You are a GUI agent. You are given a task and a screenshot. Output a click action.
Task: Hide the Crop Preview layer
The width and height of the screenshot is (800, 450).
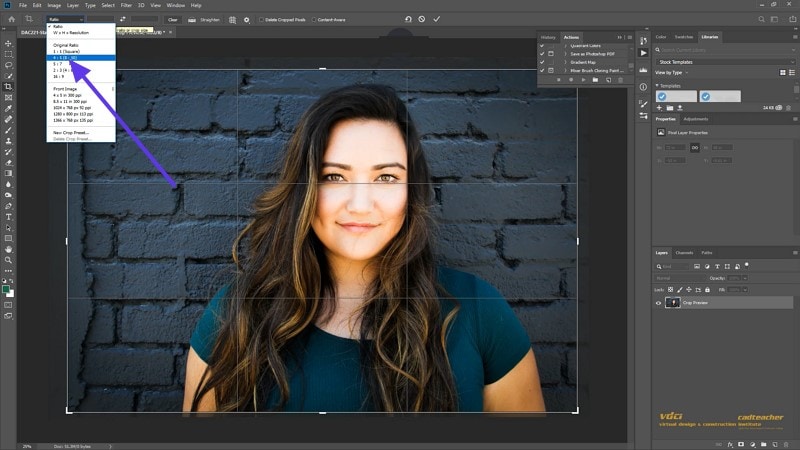658,303
